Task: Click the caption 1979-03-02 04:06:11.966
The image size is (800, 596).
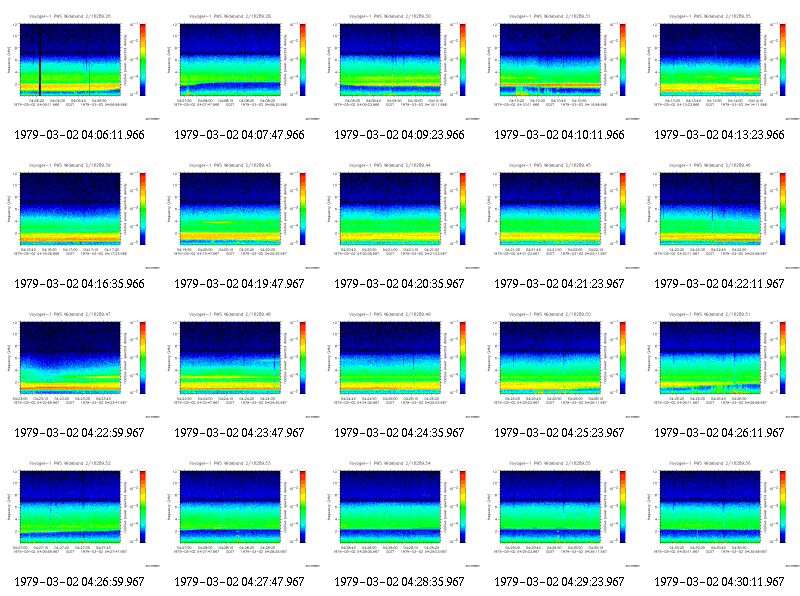Action: (80, 135)
